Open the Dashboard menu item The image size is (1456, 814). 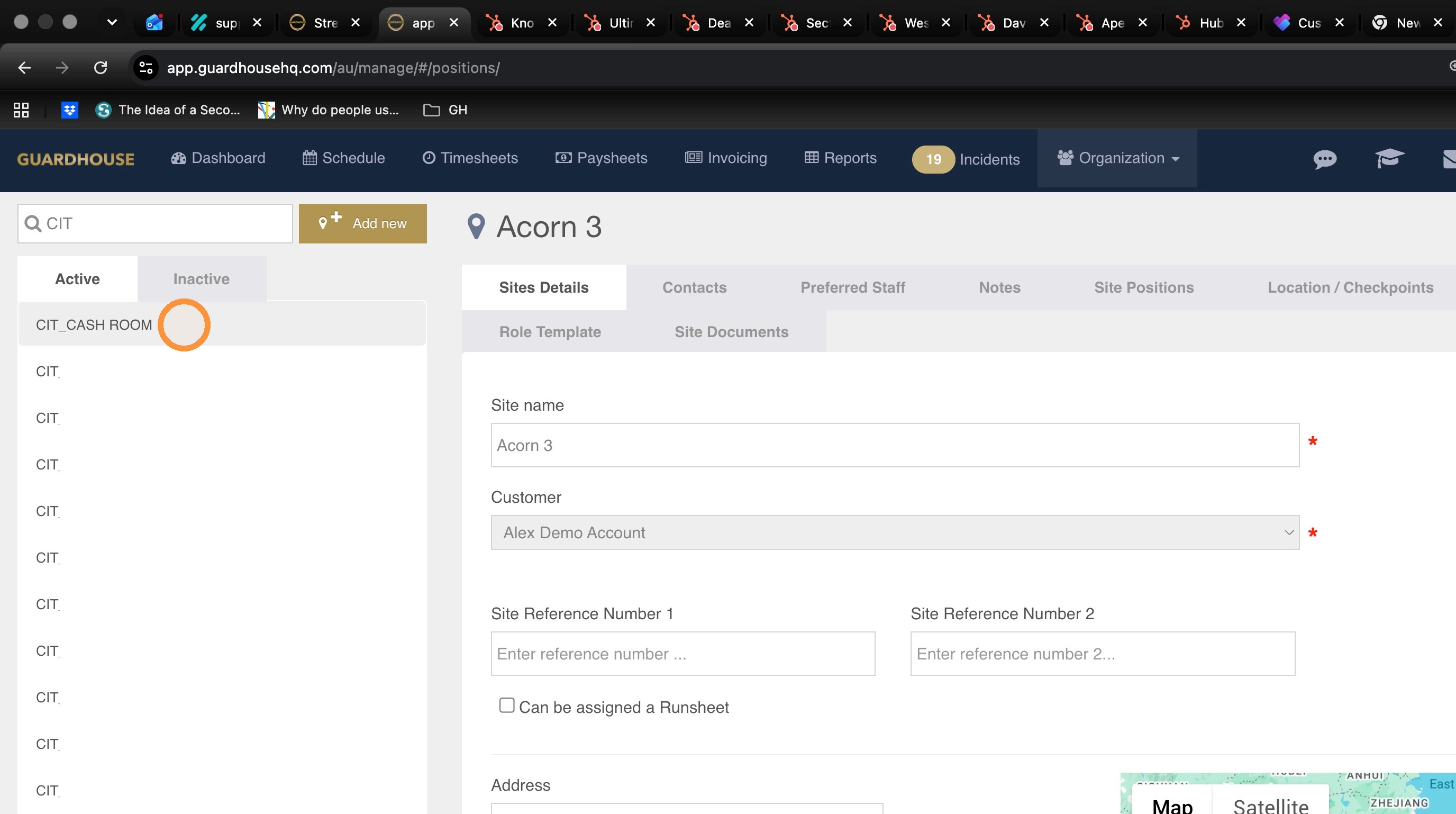(x=218, y=158)
